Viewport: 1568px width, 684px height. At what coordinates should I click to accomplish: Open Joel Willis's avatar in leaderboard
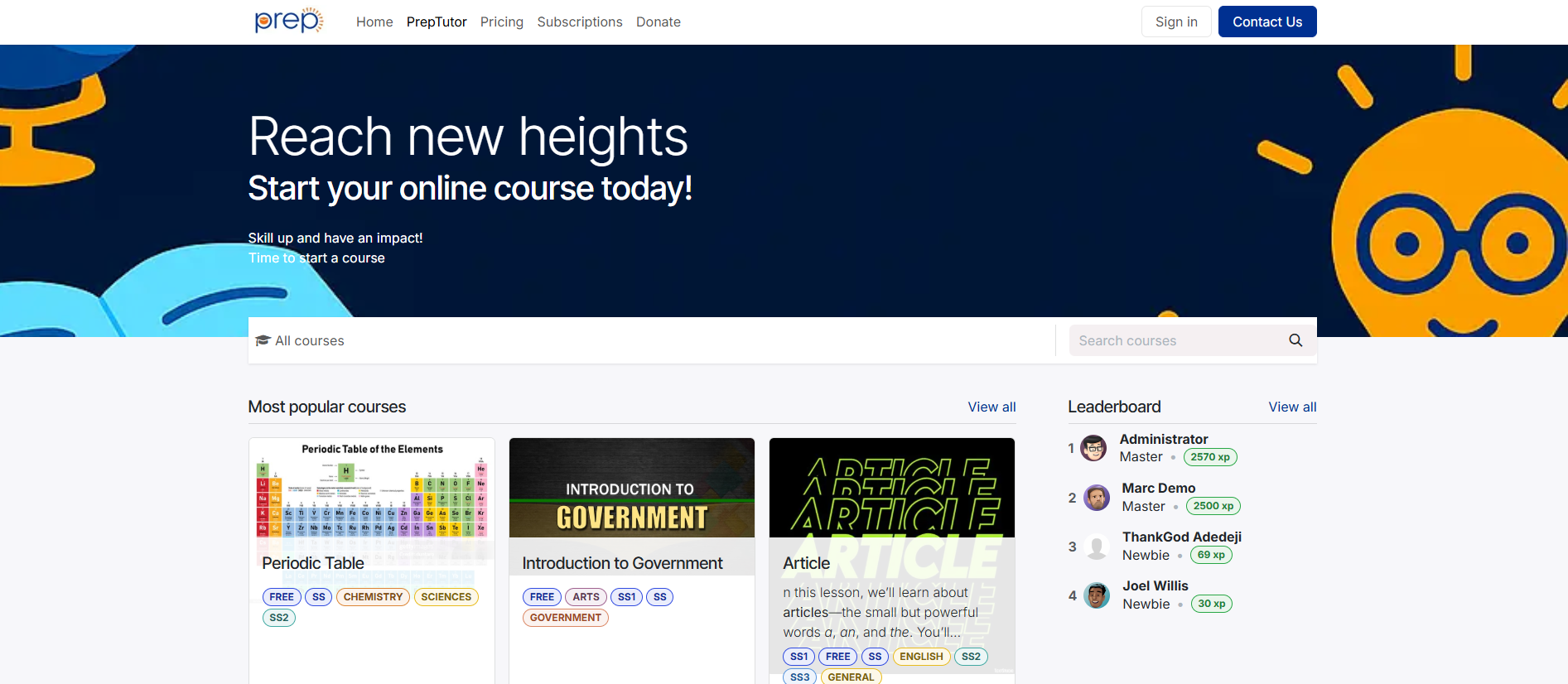[x=1097, y=595]
